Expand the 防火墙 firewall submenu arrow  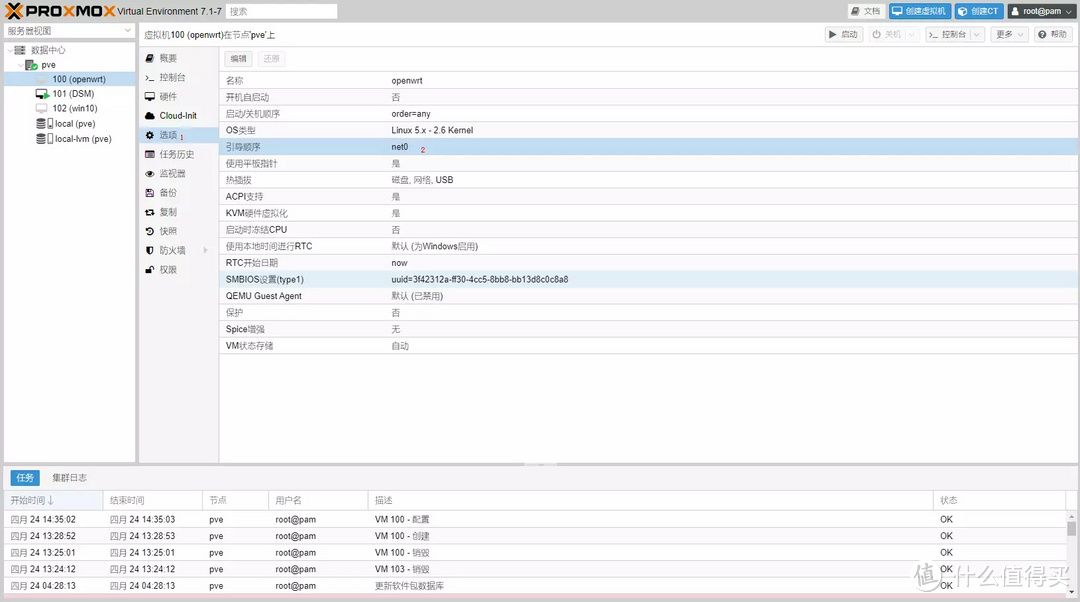[x=206, y=251]
